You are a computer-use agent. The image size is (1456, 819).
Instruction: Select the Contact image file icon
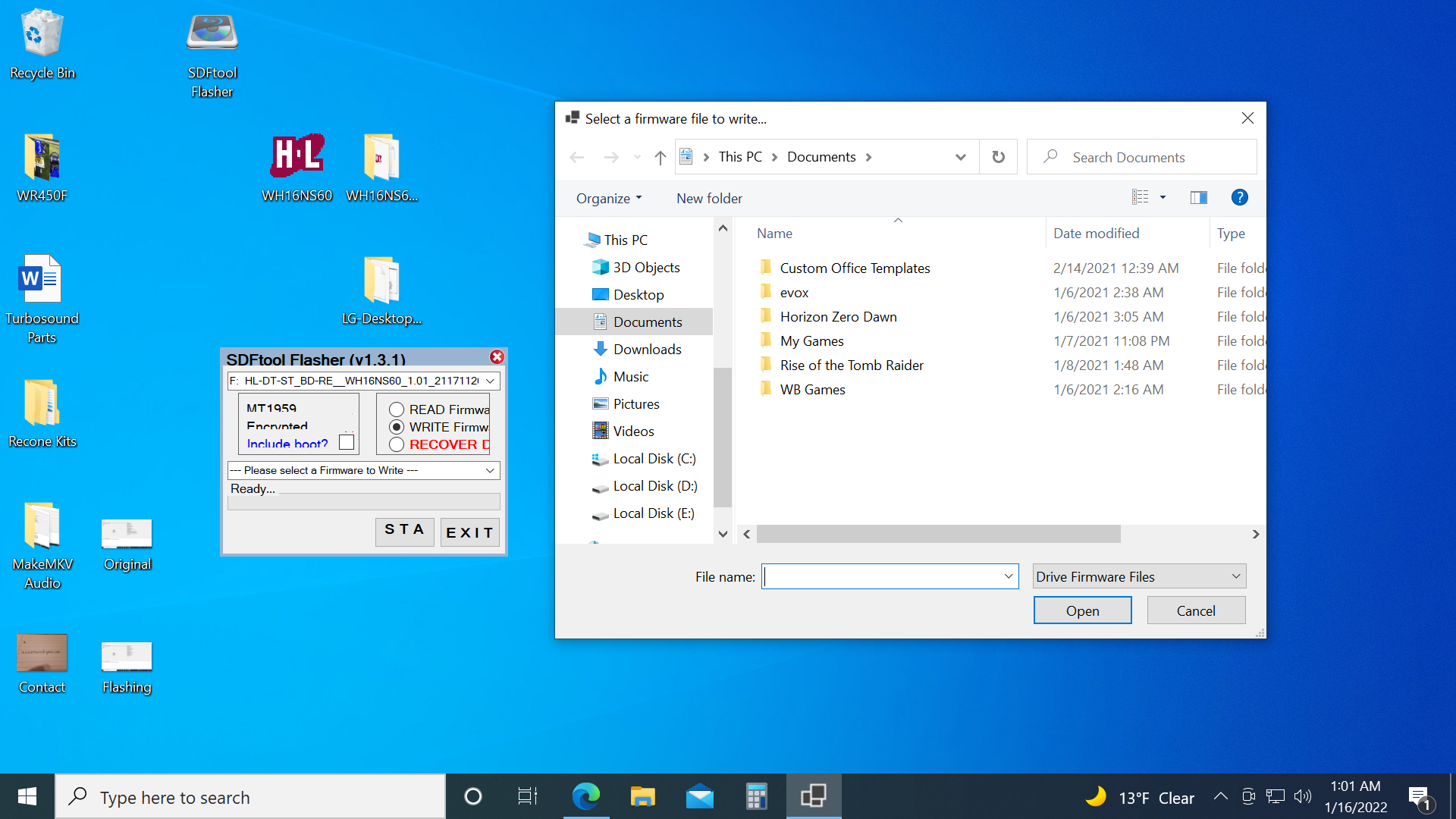pyautogui.click(x=42, y=664)
